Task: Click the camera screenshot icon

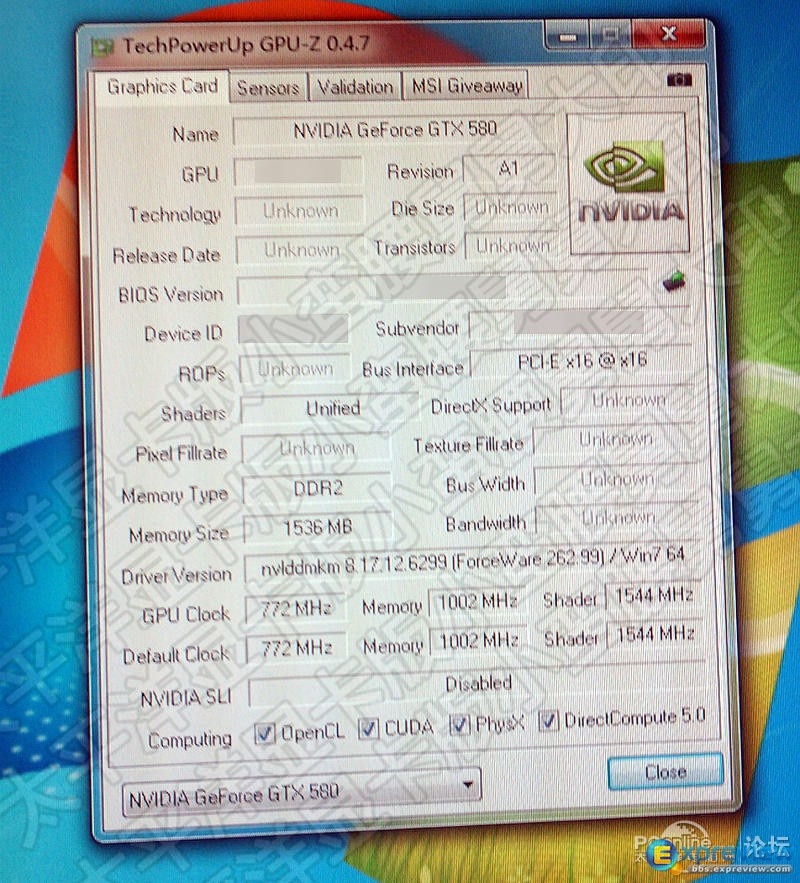Action: coord(678,80)
